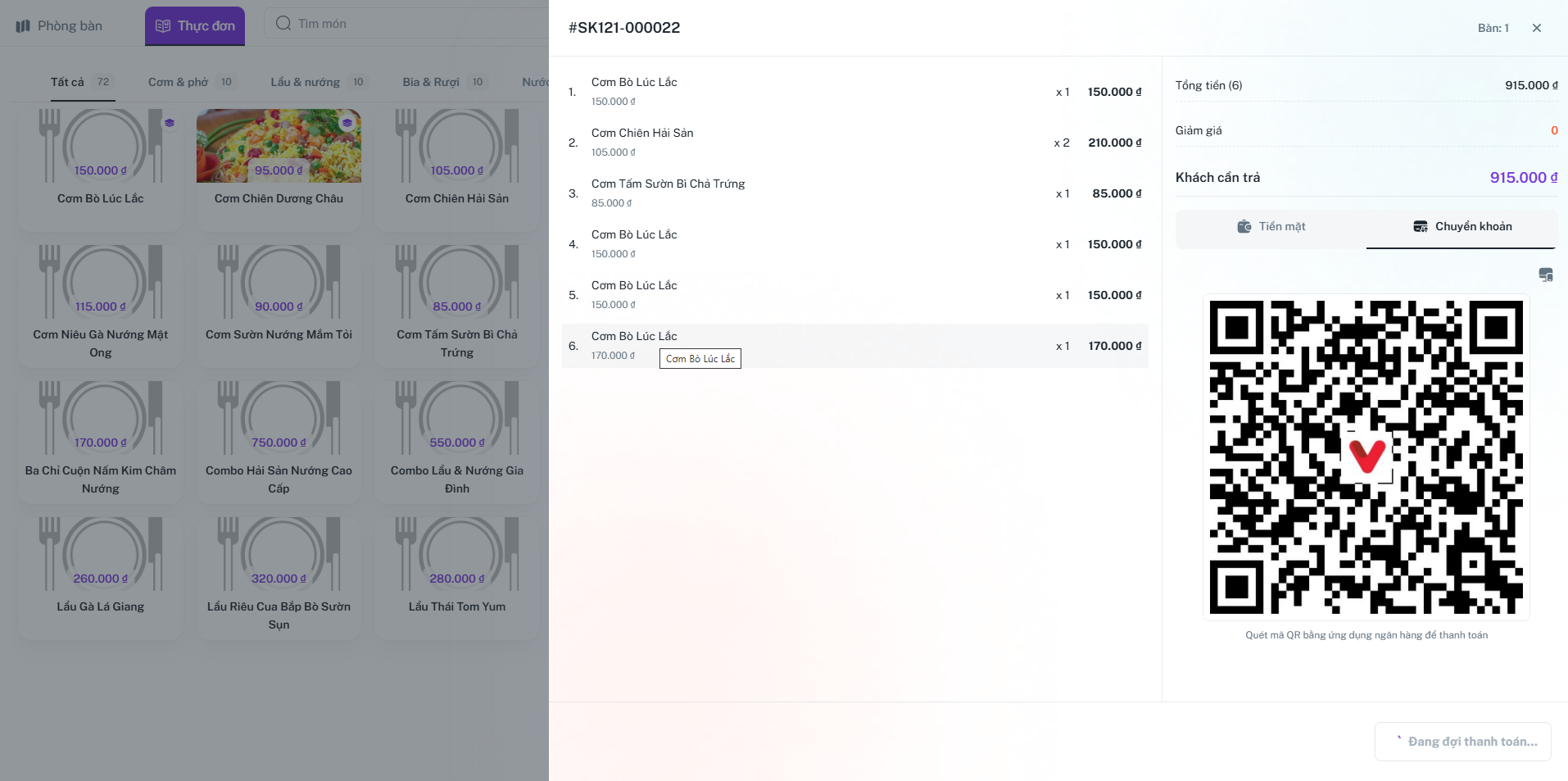
Task: Click layers badge on Cơm Chiên Dương Châu
Action: [x=347, y=123]
